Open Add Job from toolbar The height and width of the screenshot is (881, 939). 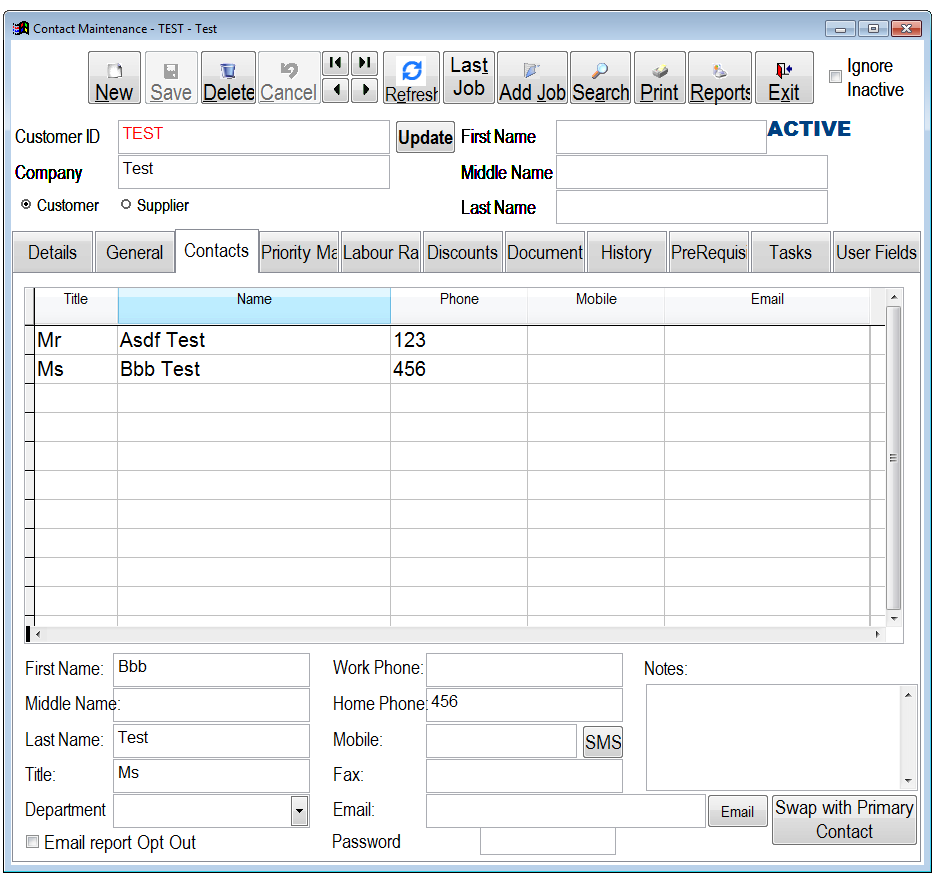532,78
